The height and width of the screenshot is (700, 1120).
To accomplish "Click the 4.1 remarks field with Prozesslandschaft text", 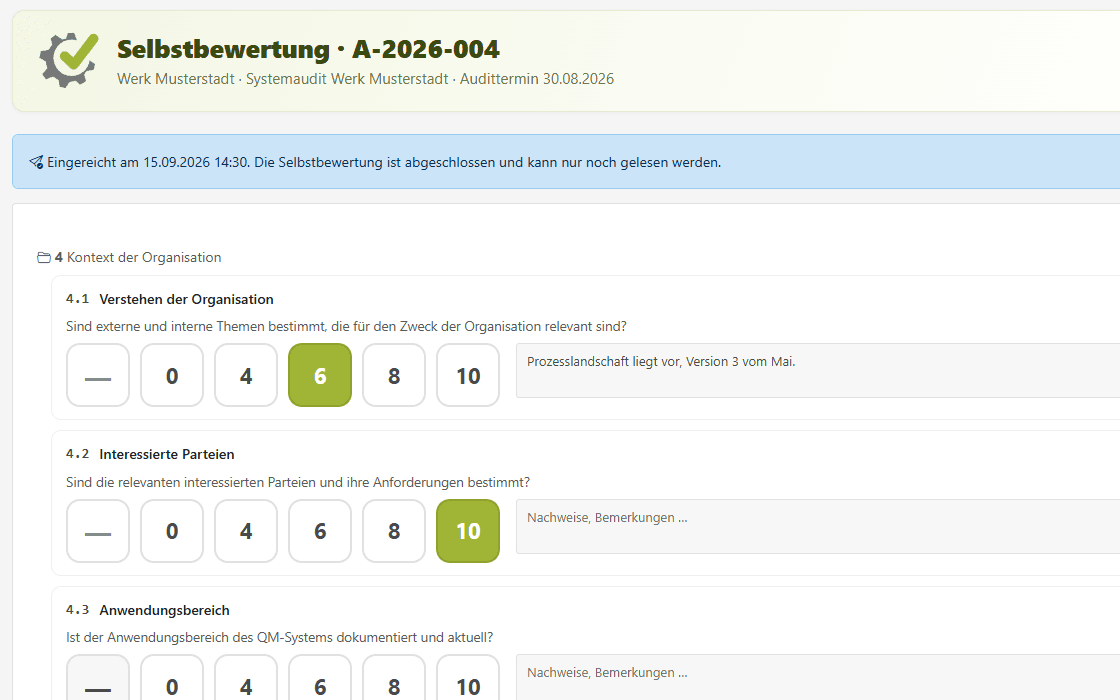I will pos(818,370).
